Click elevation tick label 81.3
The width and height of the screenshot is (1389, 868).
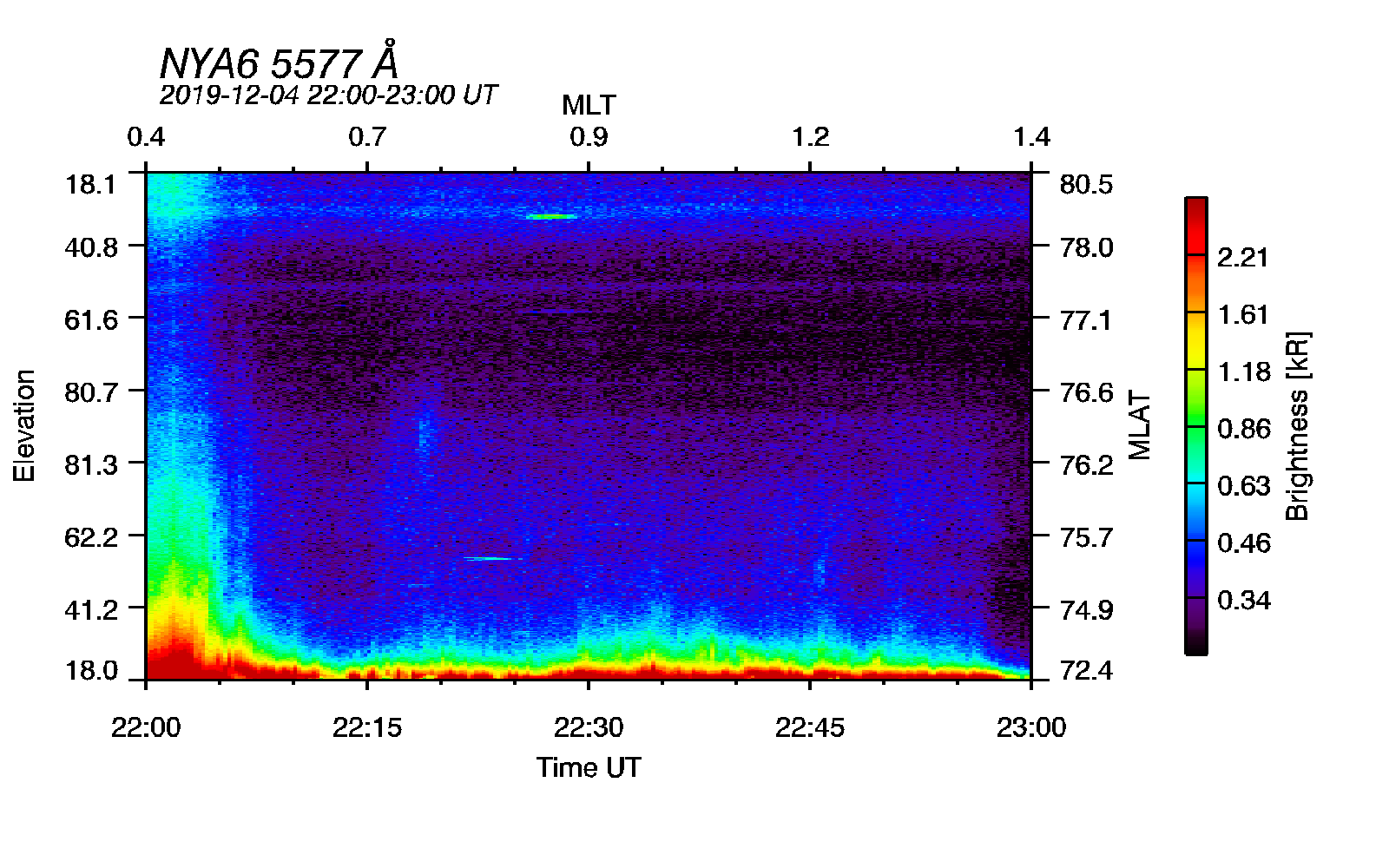coord(91,465)
